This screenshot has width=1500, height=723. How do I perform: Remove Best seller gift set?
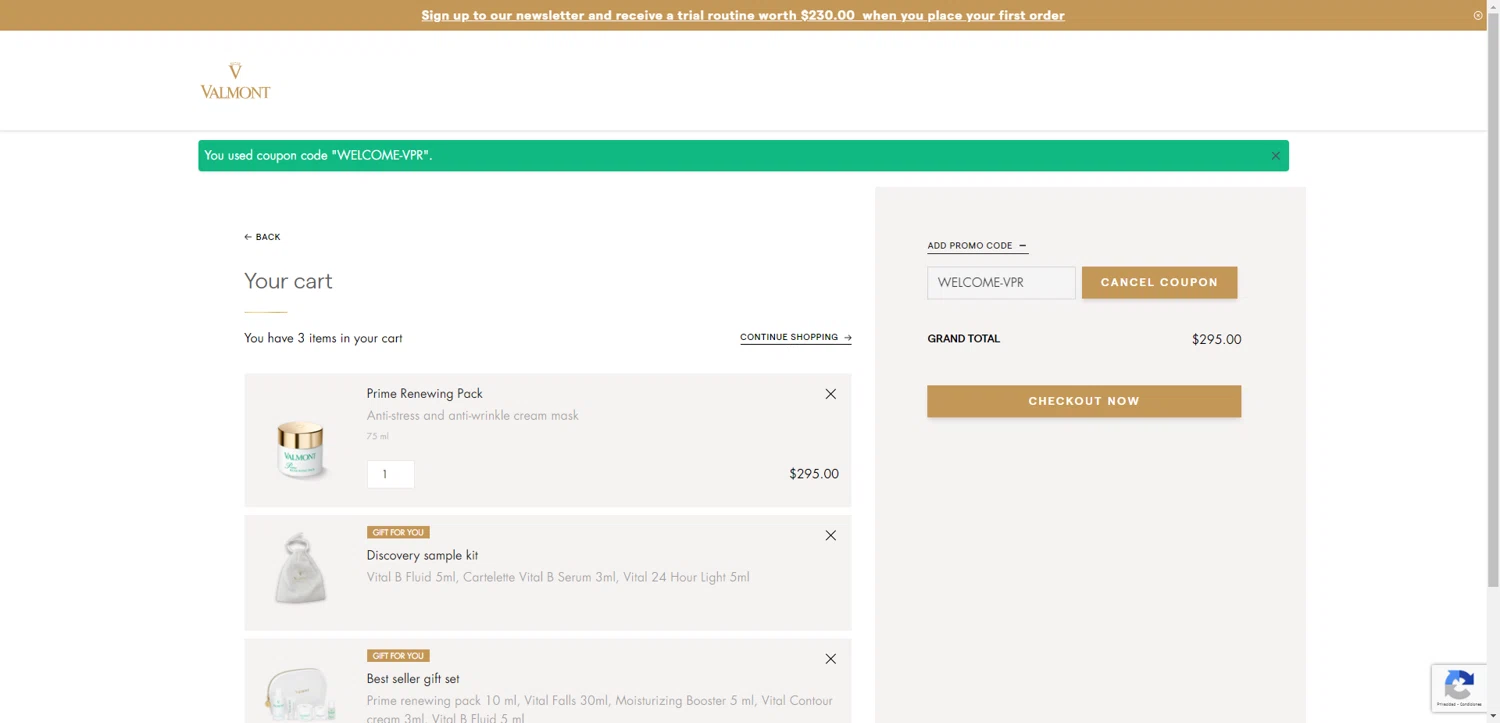pos(830,659)
